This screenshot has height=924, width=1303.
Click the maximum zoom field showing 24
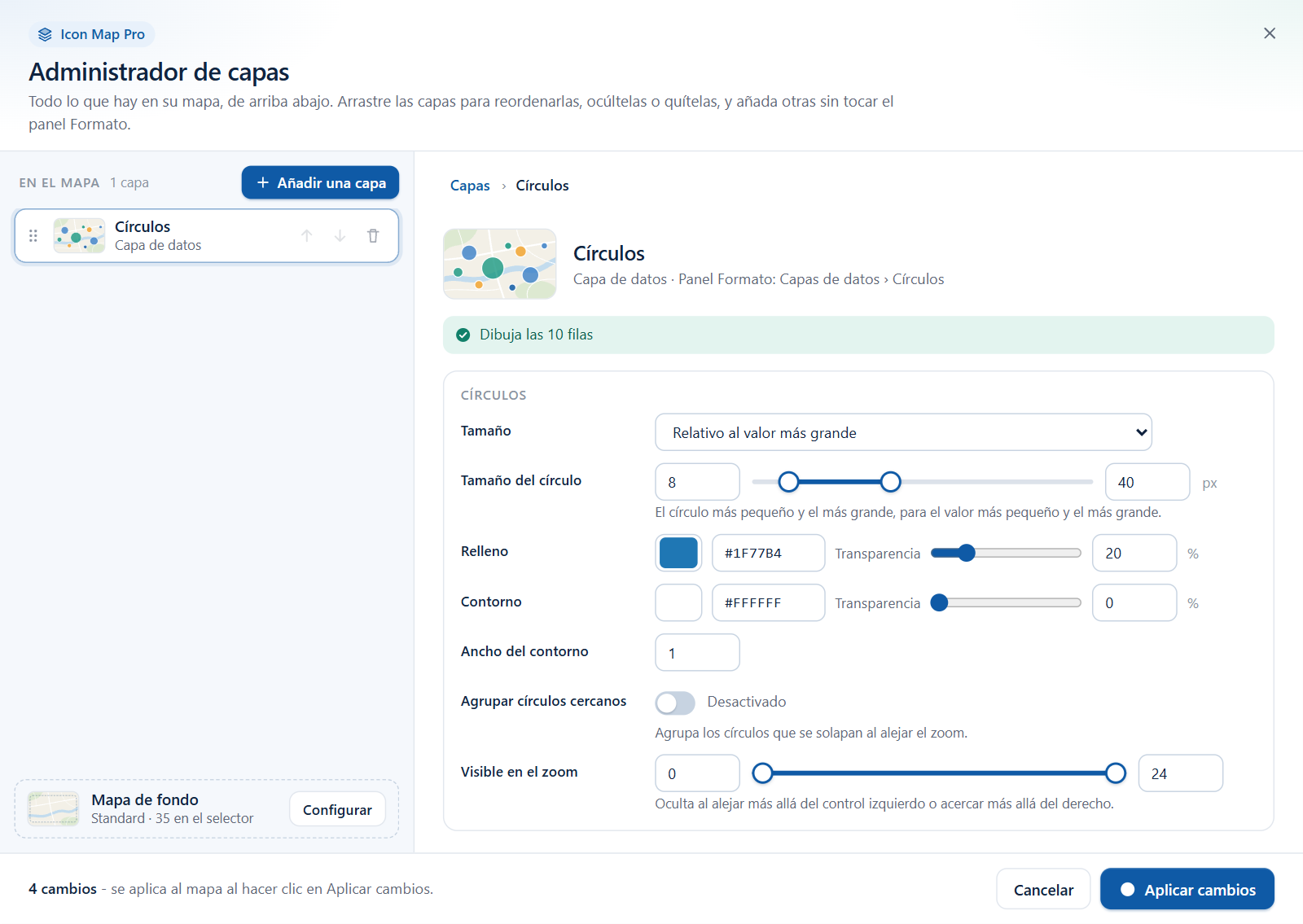pyautogui.click(x=1180, y=773)
